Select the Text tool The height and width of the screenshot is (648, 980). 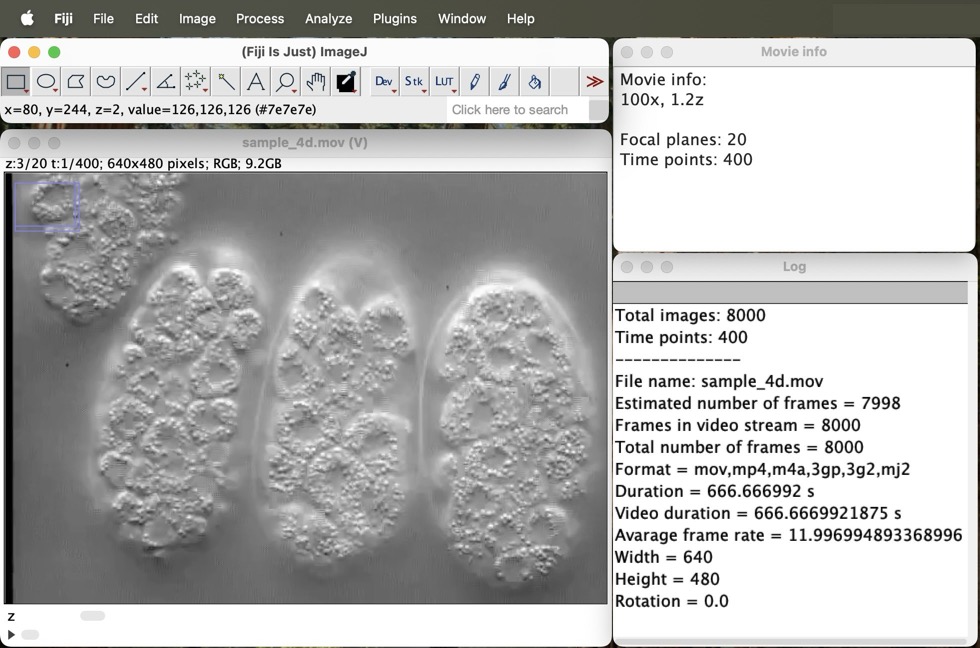point(256,82)
